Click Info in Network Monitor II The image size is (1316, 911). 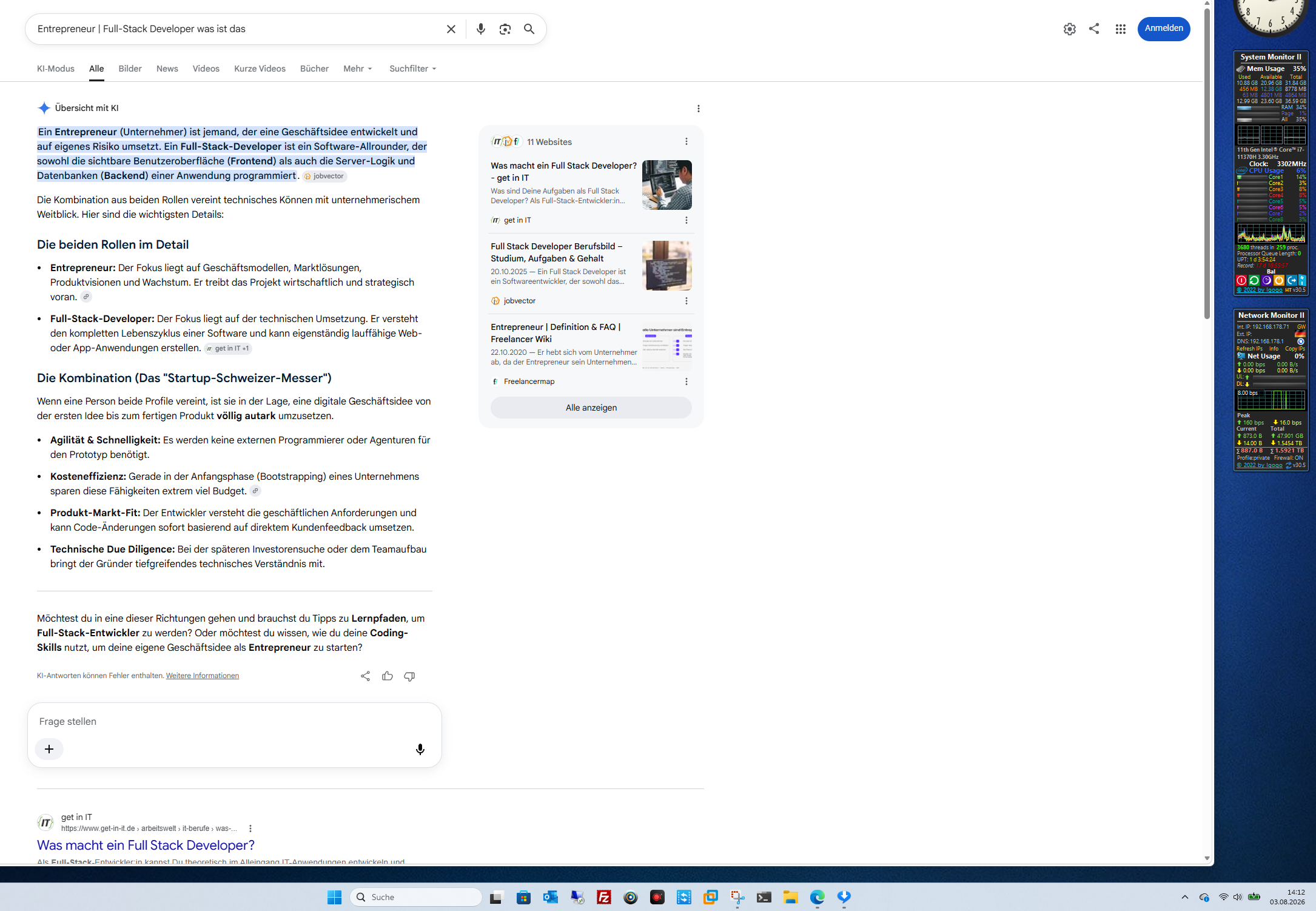1274,349
